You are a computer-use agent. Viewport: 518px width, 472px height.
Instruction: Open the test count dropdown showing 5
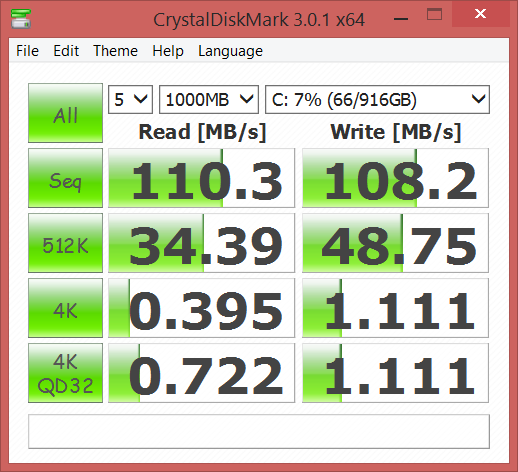click(x=130, y=99)
